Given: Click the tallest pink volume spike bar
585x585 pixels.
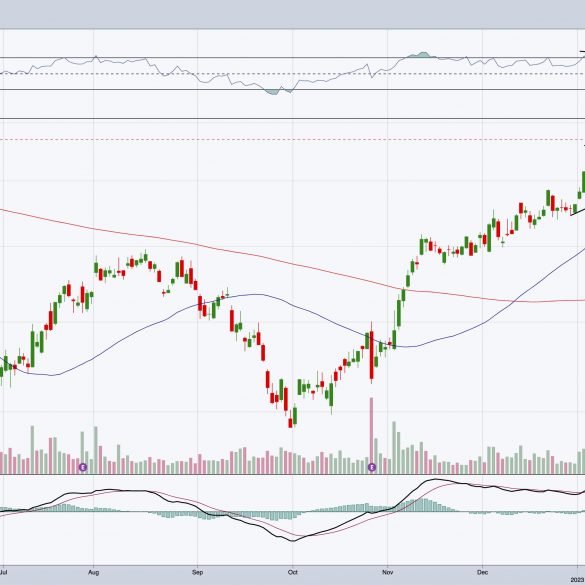Looking at the screenshot, I should [371, 435].
